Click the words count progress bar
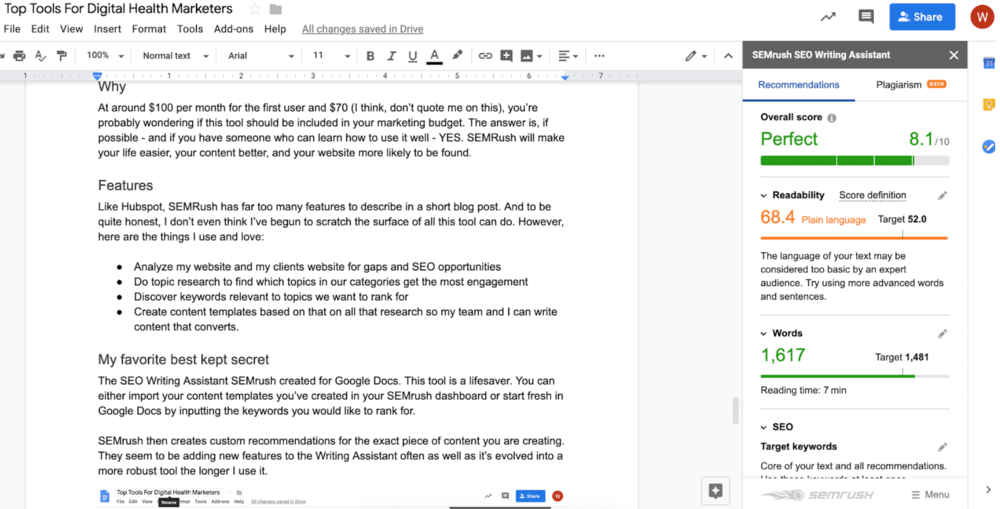Viewport: 1000px width, 509px height. point(855,376)
